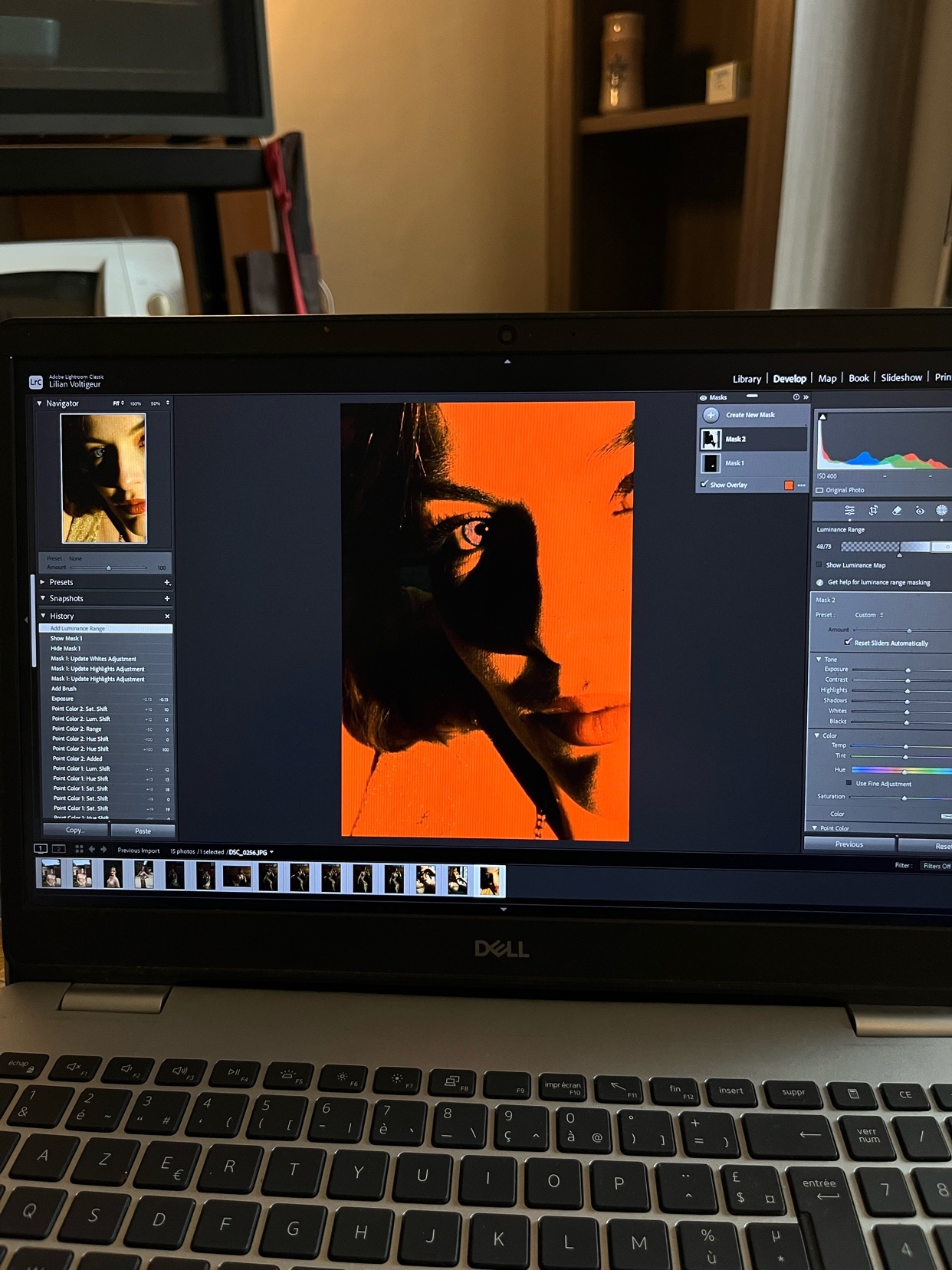Image resolution: width=952 pixels, height=1270 pixels.
Task: Add a new preset with Presets plus icon
Action: (167, 583)
